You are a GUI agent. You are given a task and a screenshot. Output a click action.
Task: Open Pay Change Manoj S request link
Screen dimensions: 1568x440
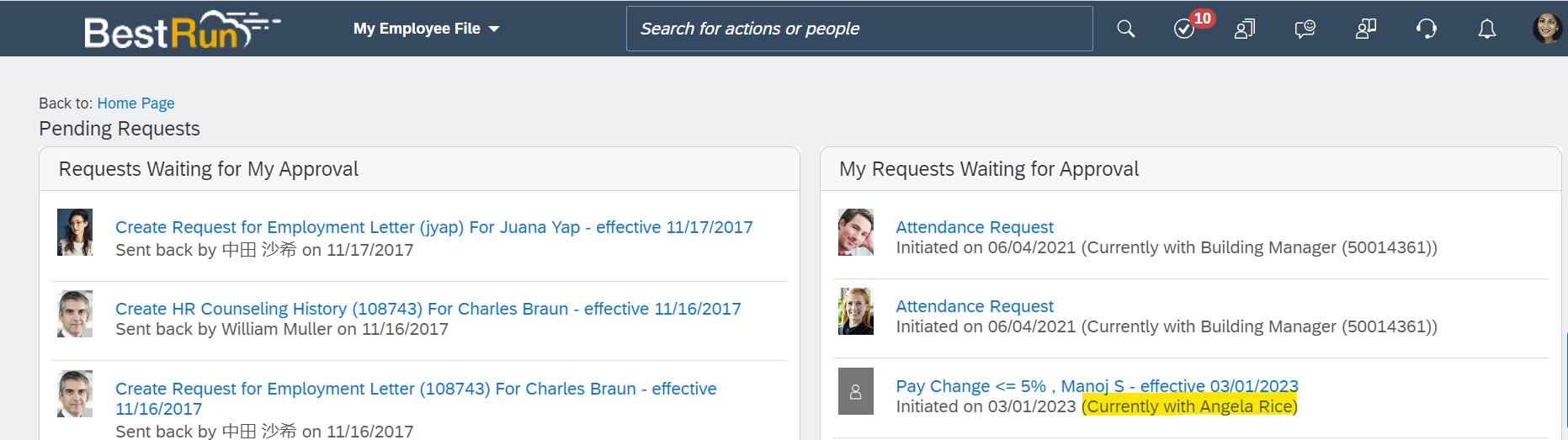point(1097,386)
